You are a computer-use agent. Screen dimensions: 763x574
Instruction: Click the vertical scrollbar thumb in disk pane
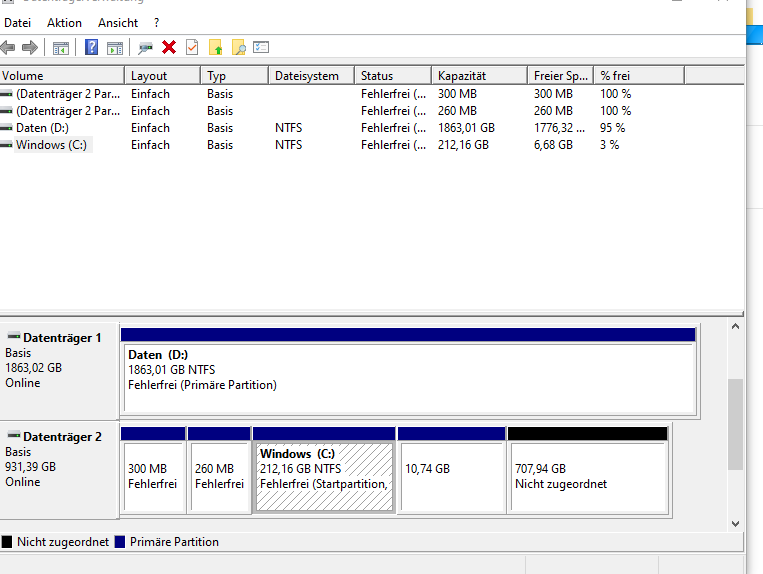pos(735,424)
